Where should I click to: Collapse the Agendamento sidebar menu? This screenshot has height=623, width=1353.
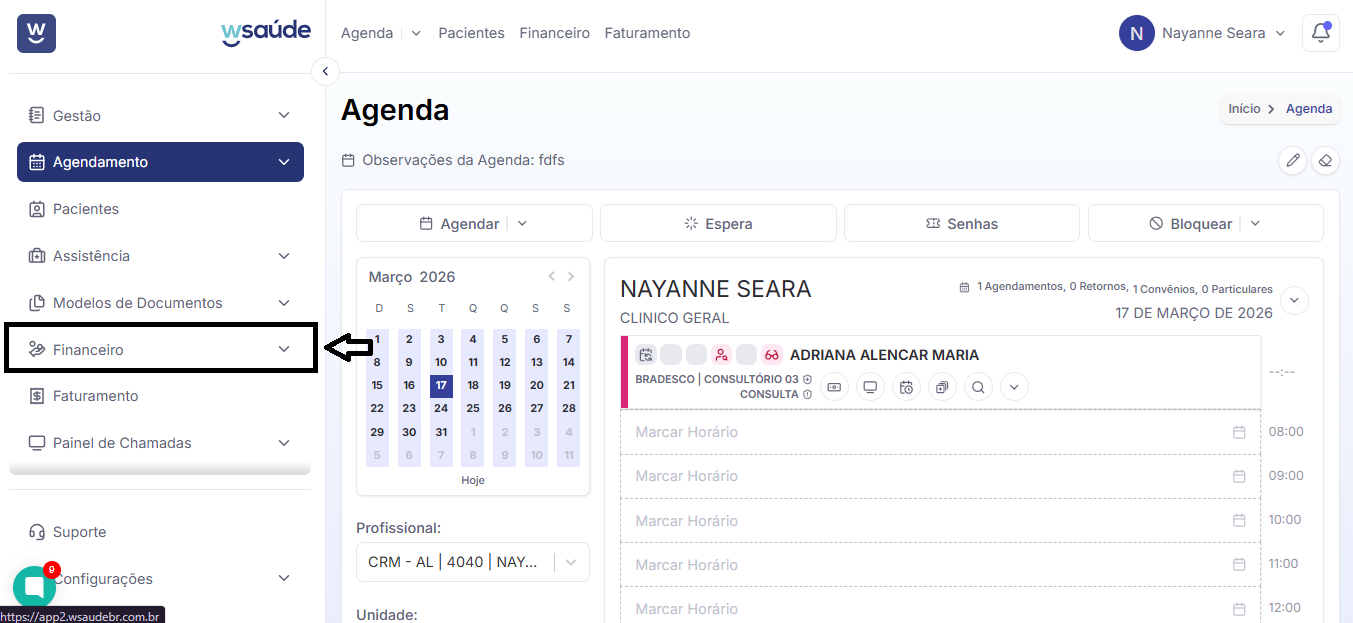[284, 162]
